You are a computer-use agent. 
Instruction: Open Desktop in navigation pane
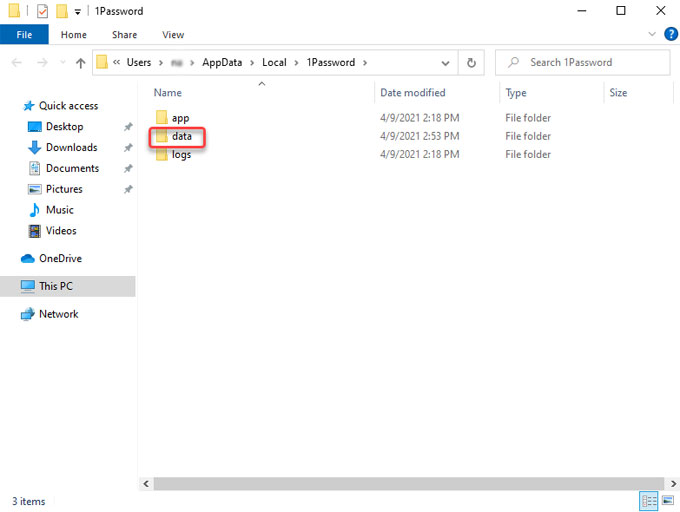[64, 127]
